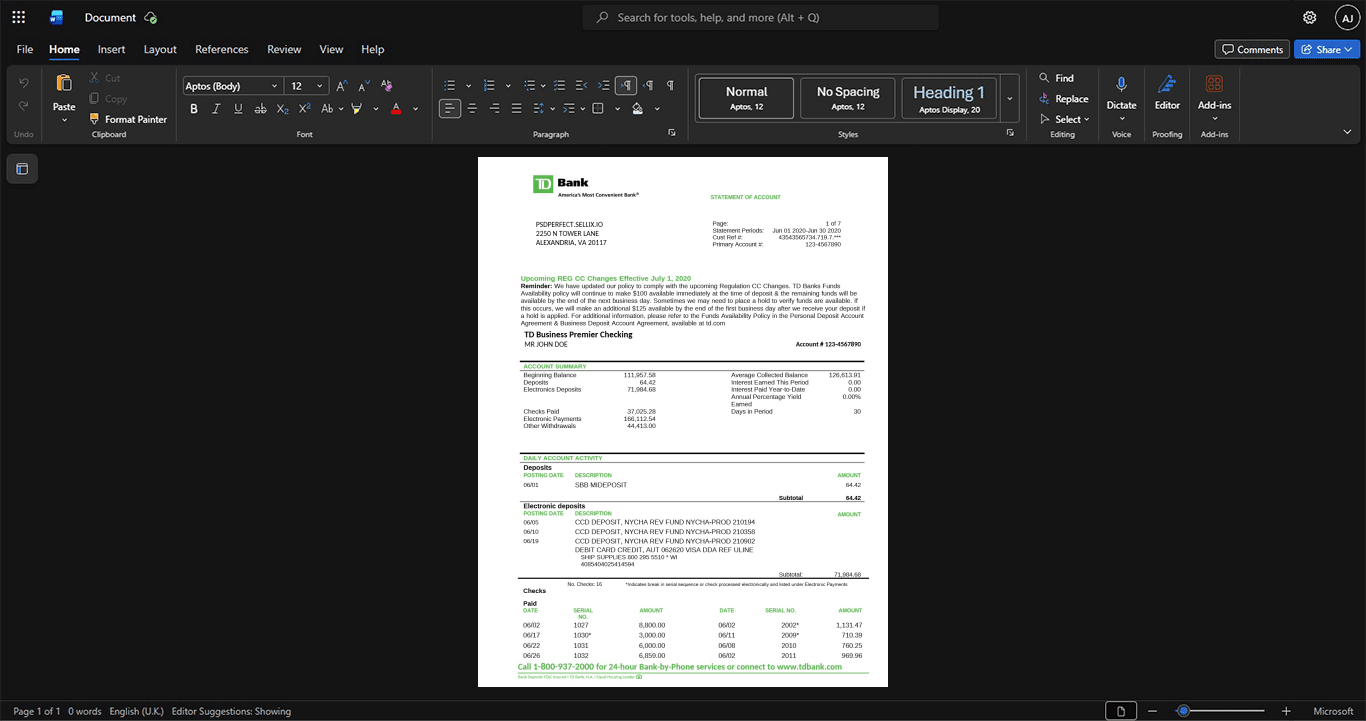This screenshot has height=721, width=1366.
Task: Justify the paragraph text
Action: [x=516, y=108]
